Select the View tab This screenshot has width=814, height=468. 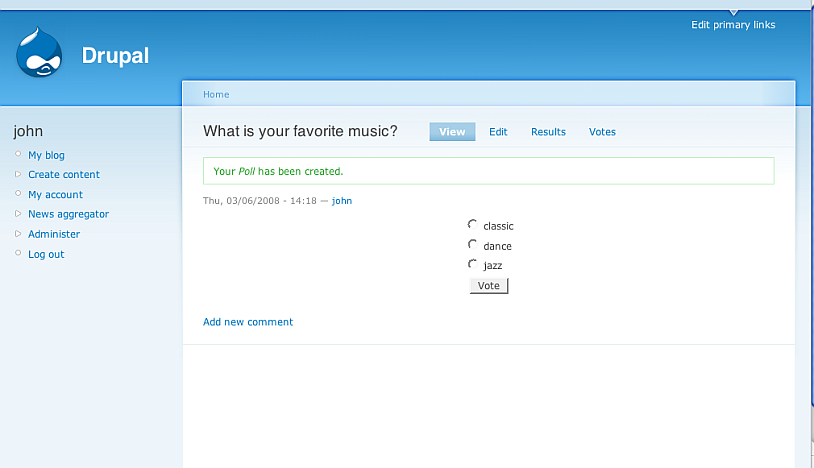pos(452,132)
